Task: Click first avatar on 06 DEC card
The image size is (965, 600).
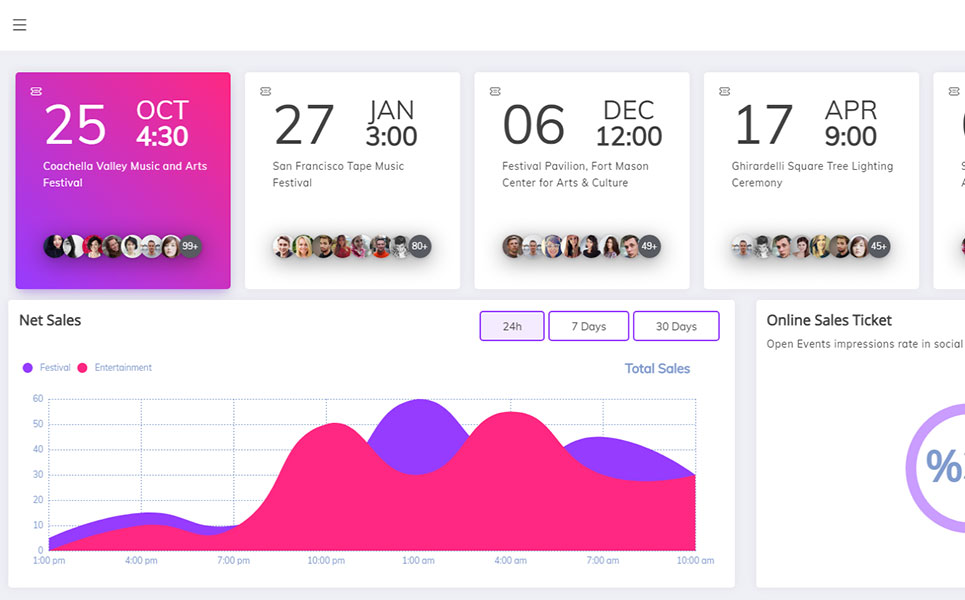Action: pos(513,246)
